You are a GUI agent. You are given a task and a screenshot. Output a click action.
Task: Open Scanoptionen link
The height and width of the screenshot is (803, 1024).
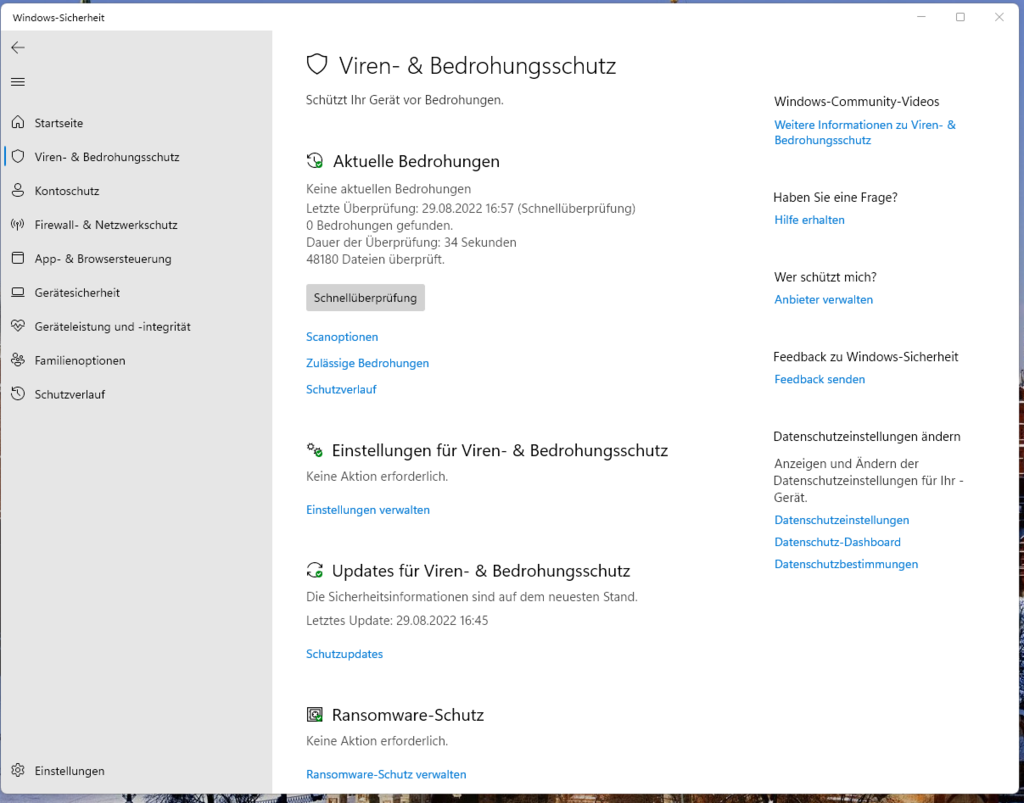tap(342, 337)
